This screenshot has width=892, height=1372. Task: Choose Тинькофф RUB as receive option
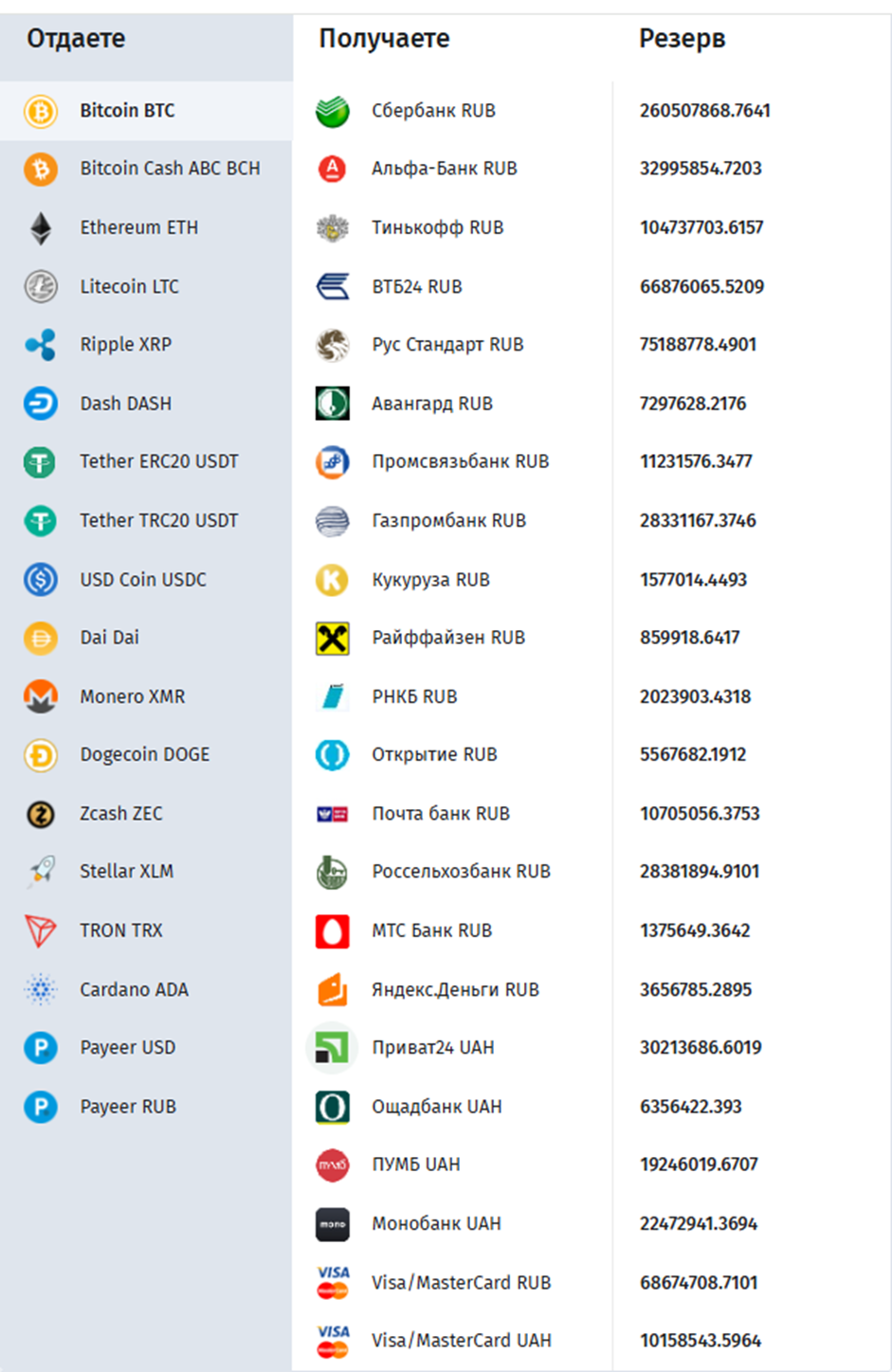click(437, 227)
